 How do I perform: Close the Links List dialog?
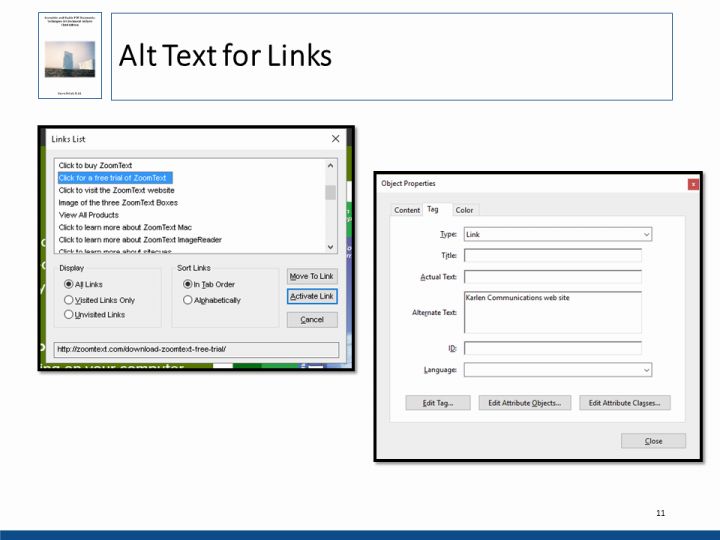point(336,139)
